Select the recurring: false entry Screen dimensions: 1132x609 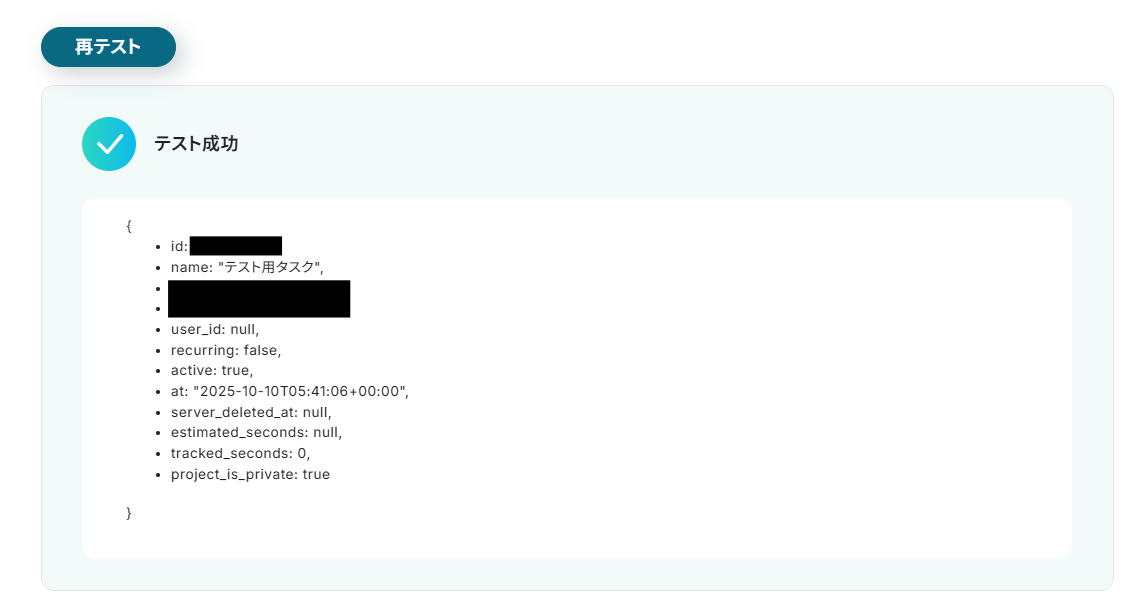[x=226, y=350]
